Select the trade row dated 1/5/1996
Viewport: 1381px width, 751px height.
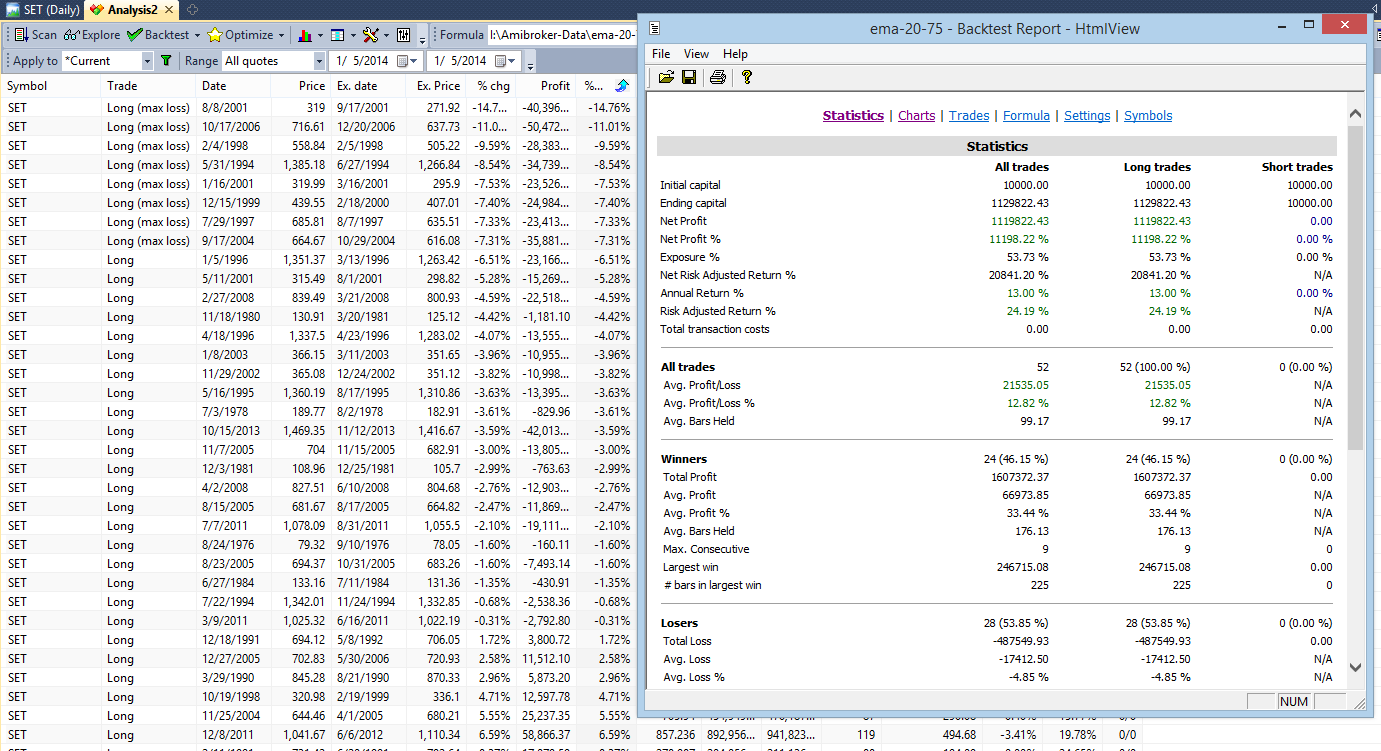pos(318,260)
